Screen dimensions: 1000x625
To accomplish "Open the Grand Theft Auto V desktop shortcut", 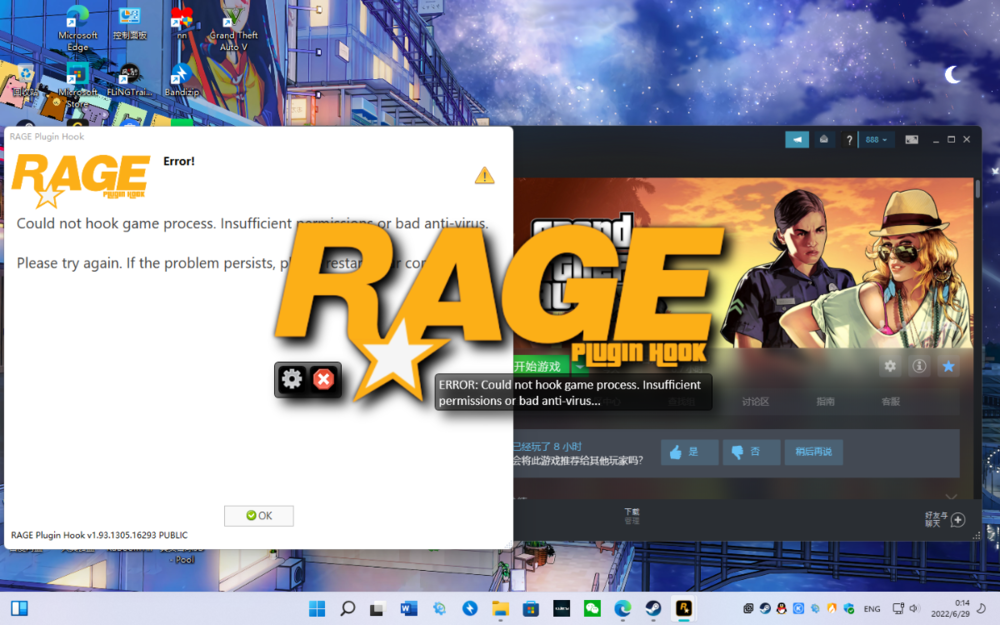I will 234,28.
